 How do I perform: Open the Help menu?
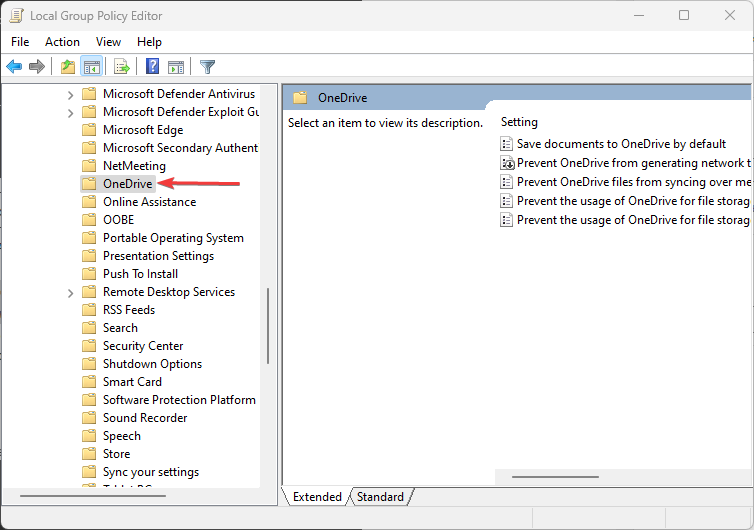[149, 42]
